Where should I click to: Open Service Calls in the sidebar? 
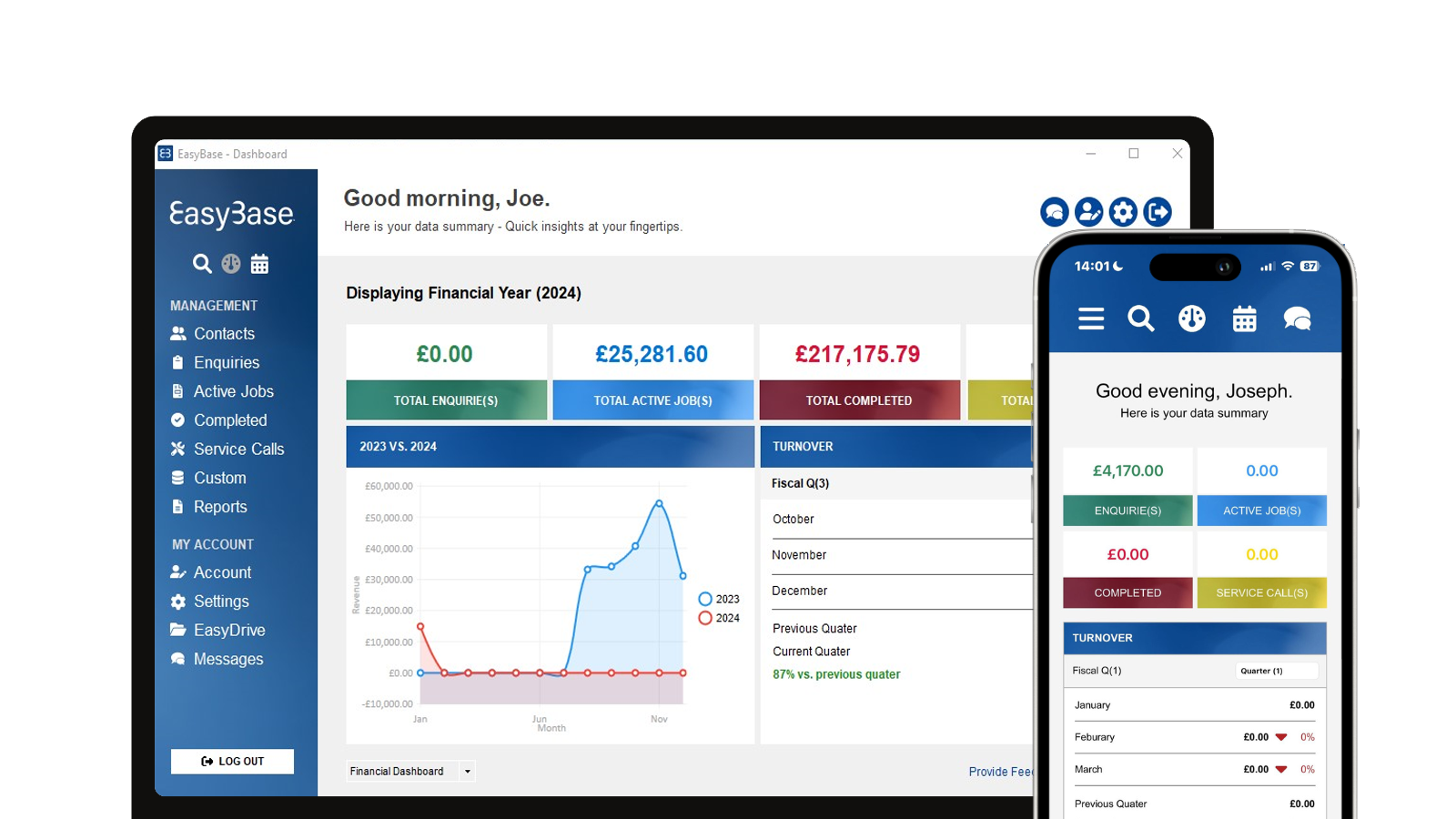(x=227, y=450)
